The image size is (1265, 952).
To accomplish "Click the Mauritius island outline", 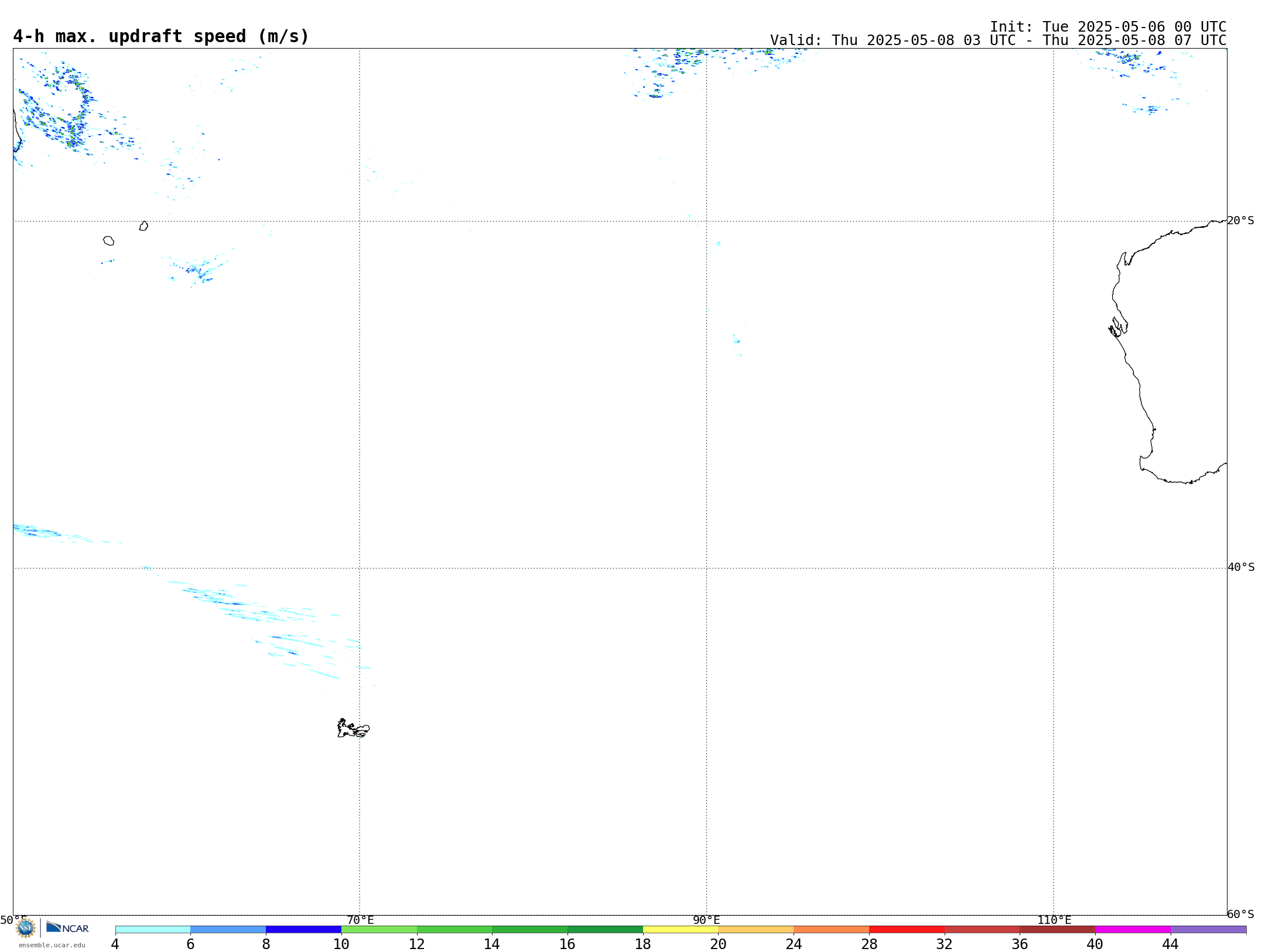I will (144, 226).
